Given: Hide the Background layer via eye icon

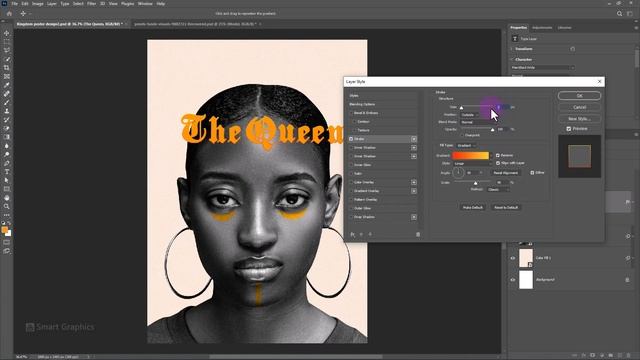Looking at the screenshot, I should coord(513,280).
